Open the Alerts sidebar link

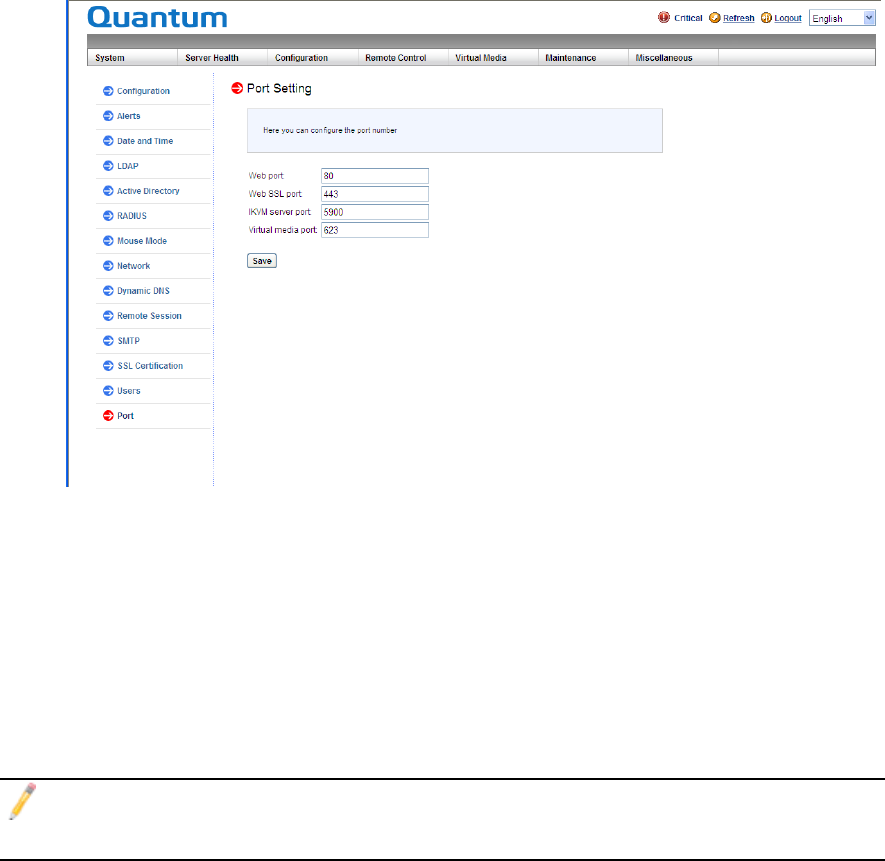click(x=129, y=116)
